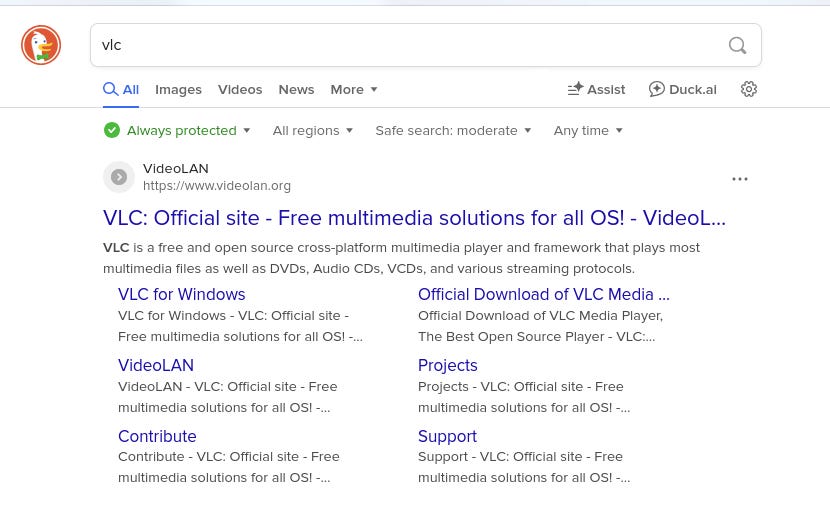Open the Projects sitelink

click(447, 365)
